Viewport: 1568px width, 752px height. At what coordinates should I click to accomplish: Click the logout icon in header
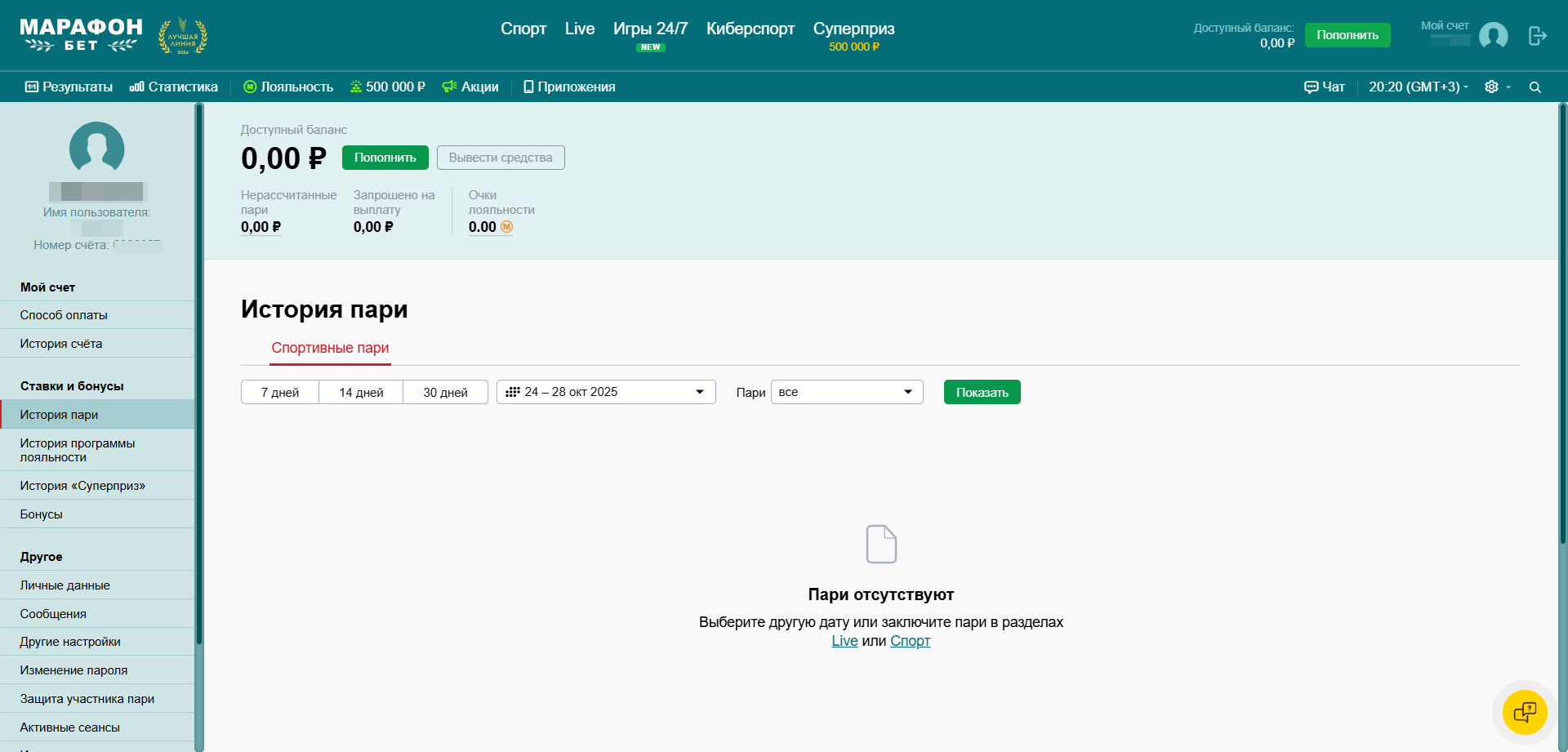[1537, 36]
